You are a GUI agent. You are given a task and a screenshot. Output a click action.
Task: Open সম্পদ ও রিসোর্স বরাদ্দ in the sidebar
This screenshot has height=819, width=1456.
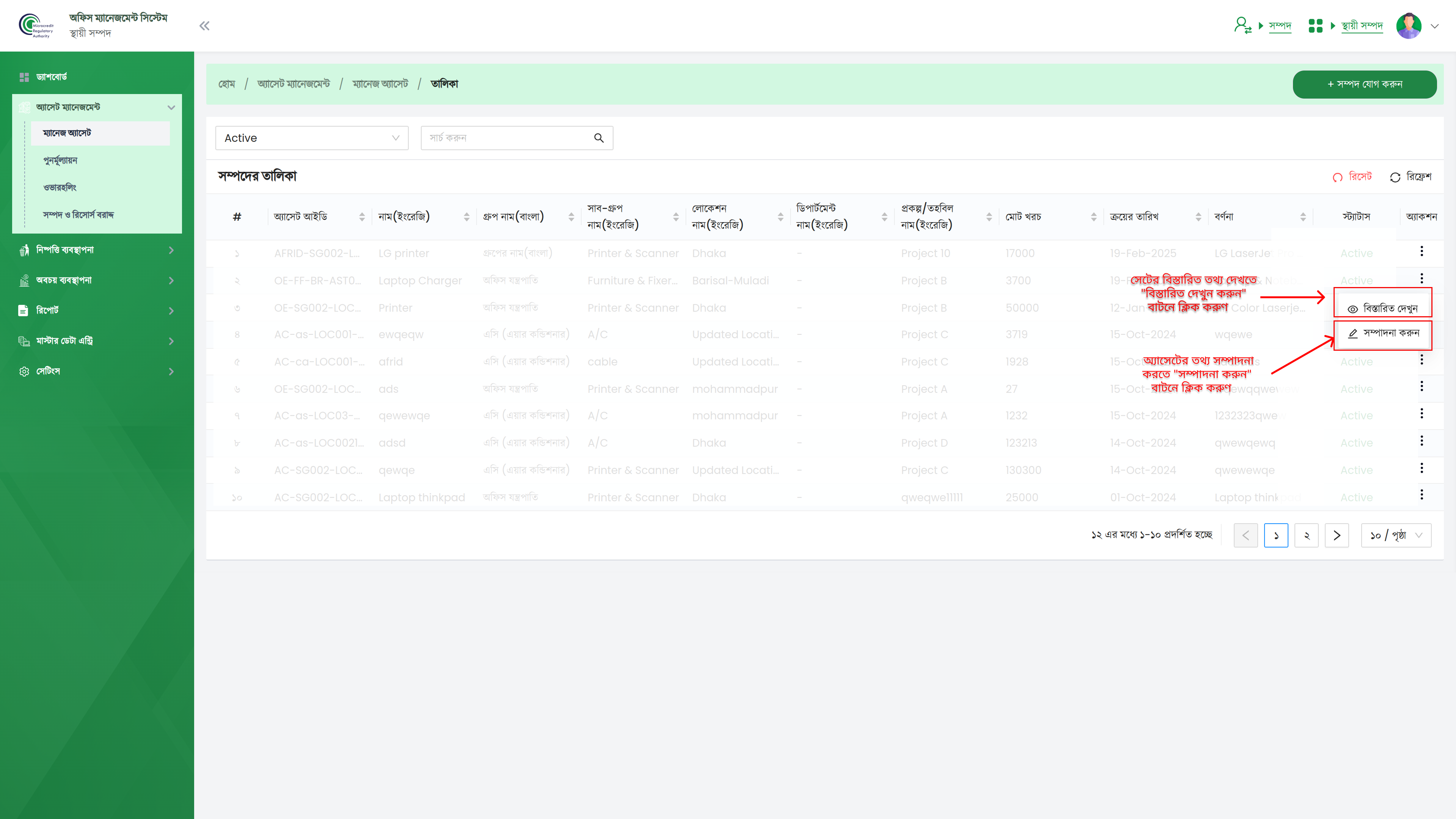click(x=78, y=215)
